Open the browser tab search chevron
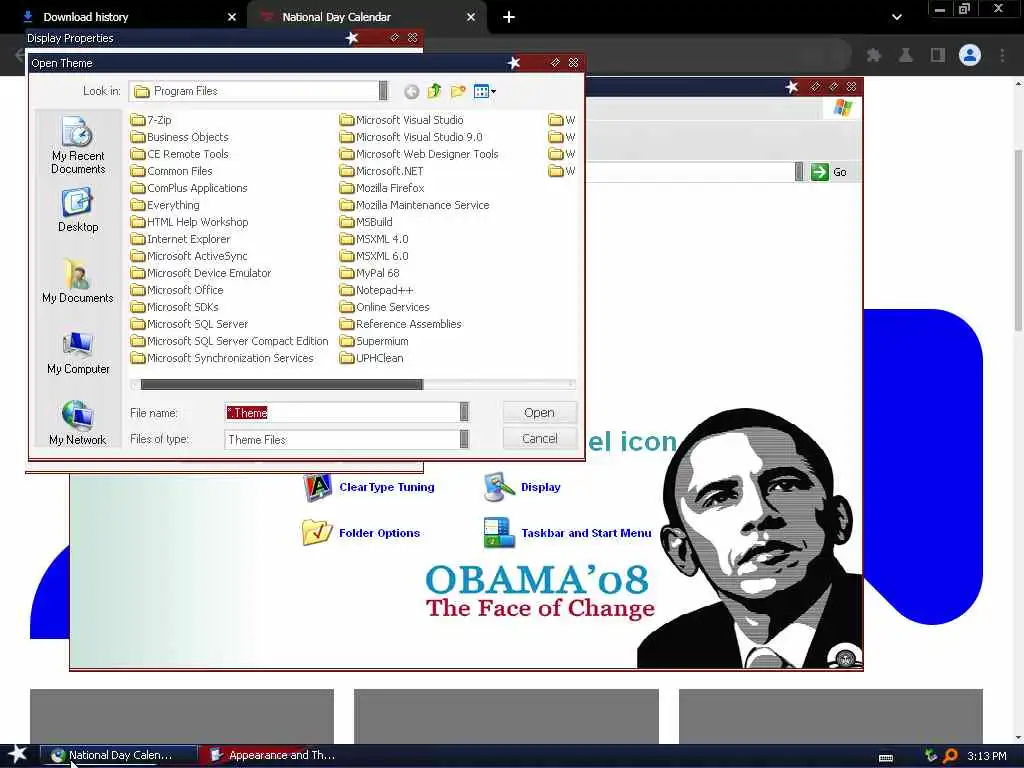The image size is (1024, 768). click(897, 17)
